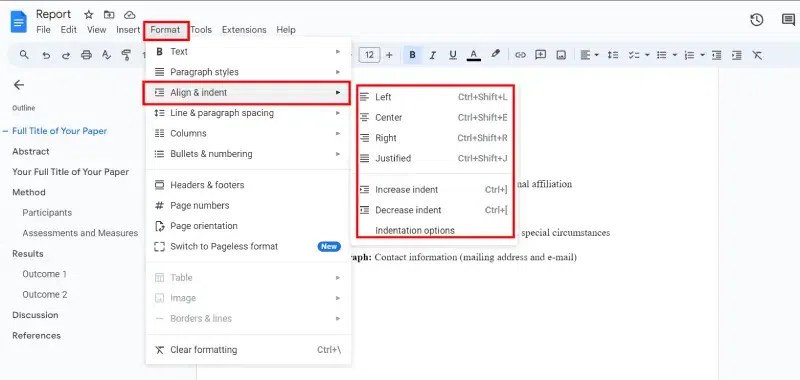Move the document with the folder icon
The height and width of the screenshot is (380, 800).
pyautogui.click(x=109, y=15)
